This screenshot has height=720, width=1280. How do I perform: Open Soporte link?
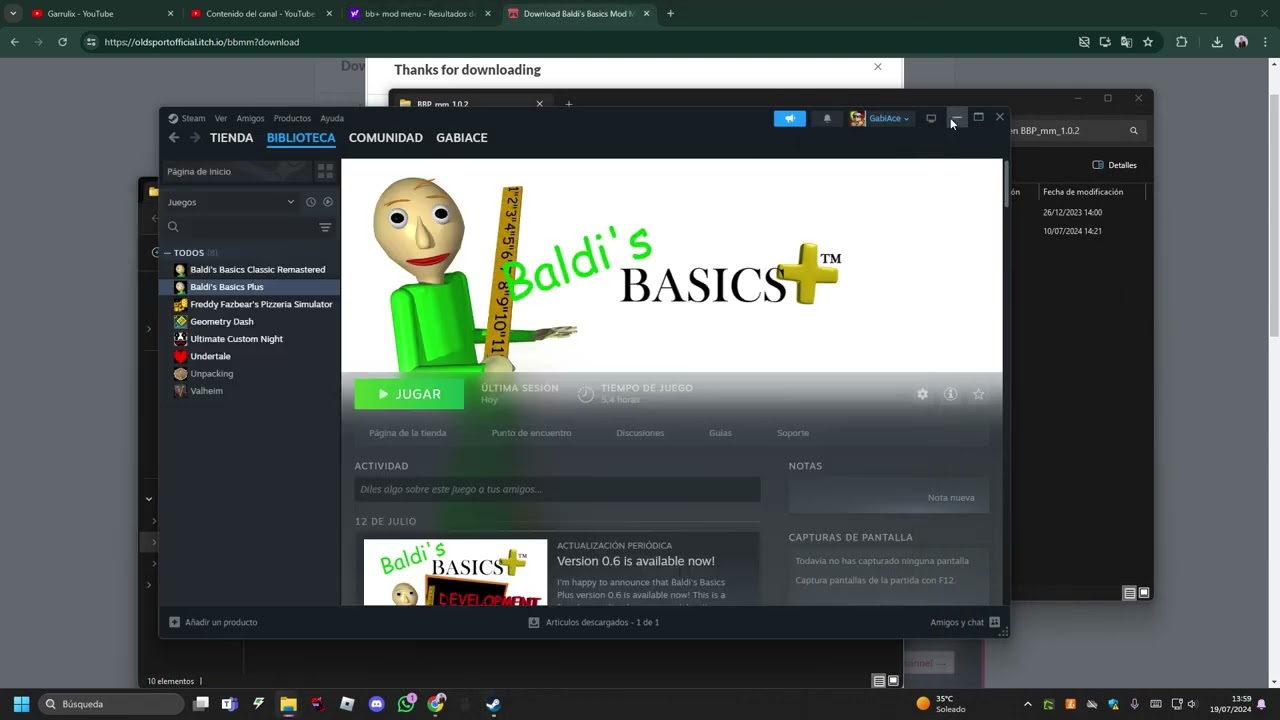coord(793,433)
